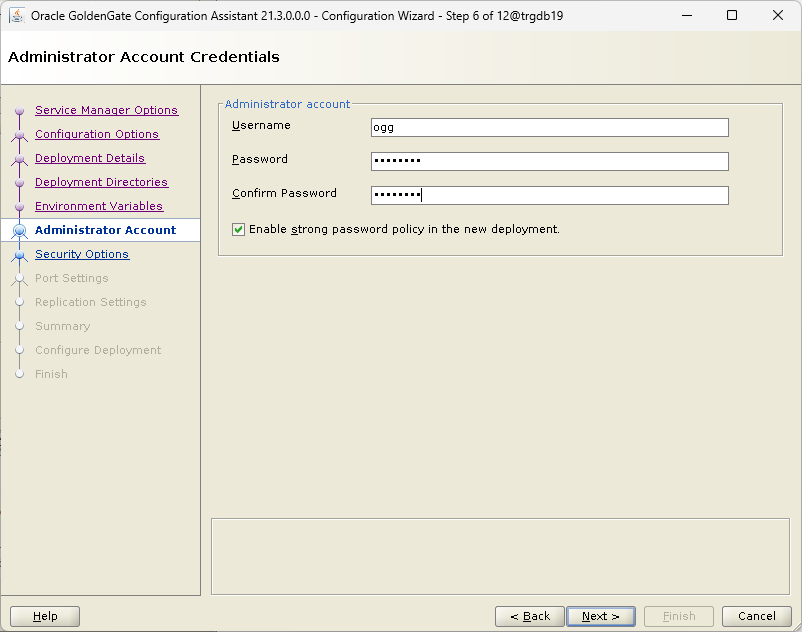Go back with the Back button
802x632 pixels.
pos(529,616)
